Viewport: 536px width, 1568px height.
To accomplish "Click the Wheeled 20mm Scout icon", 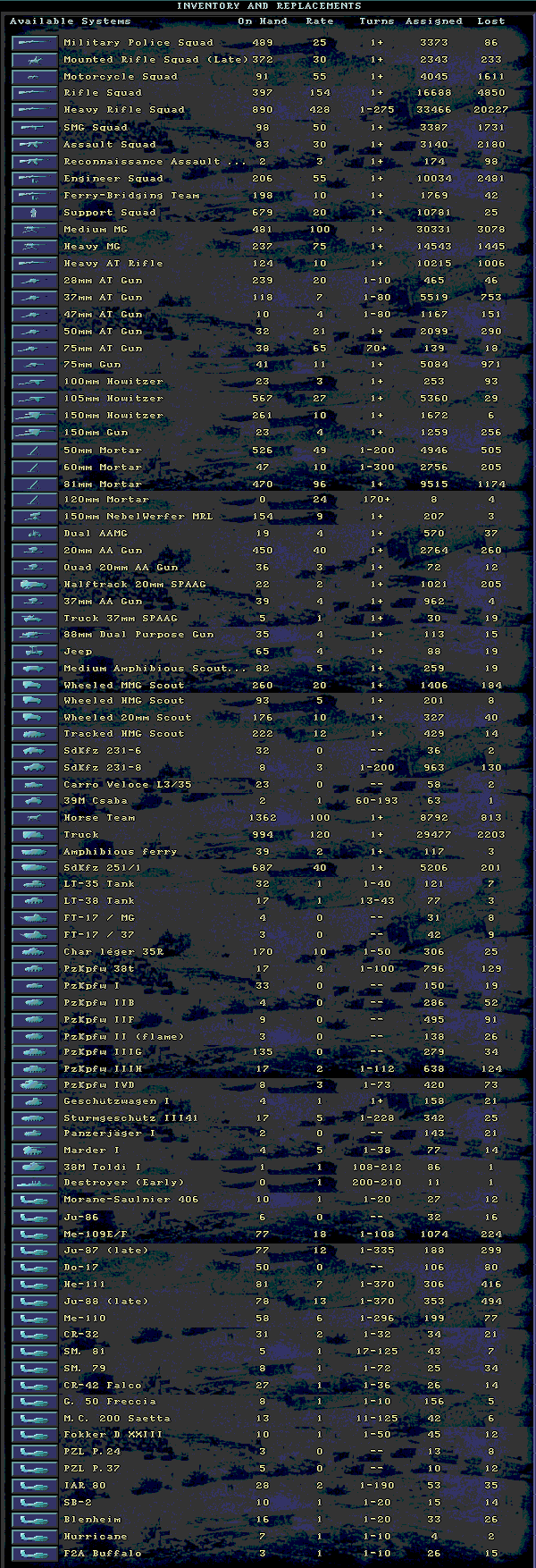I will pyautogui.click(x=34, y=717).
